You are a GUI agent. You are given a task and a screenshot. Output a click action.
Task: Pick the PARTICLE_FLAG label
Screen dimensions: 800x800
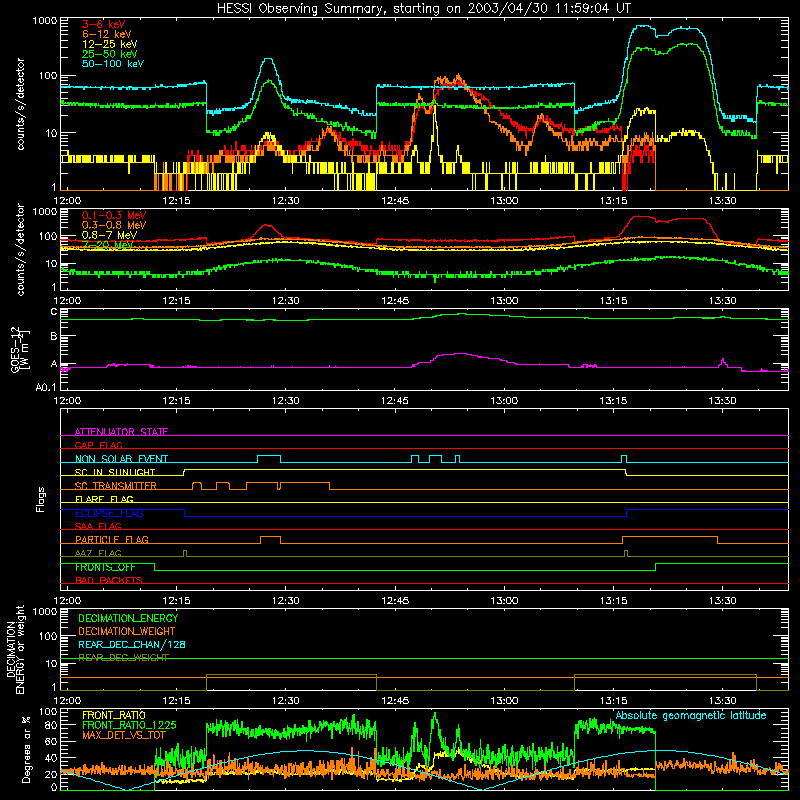coord(112,539)
